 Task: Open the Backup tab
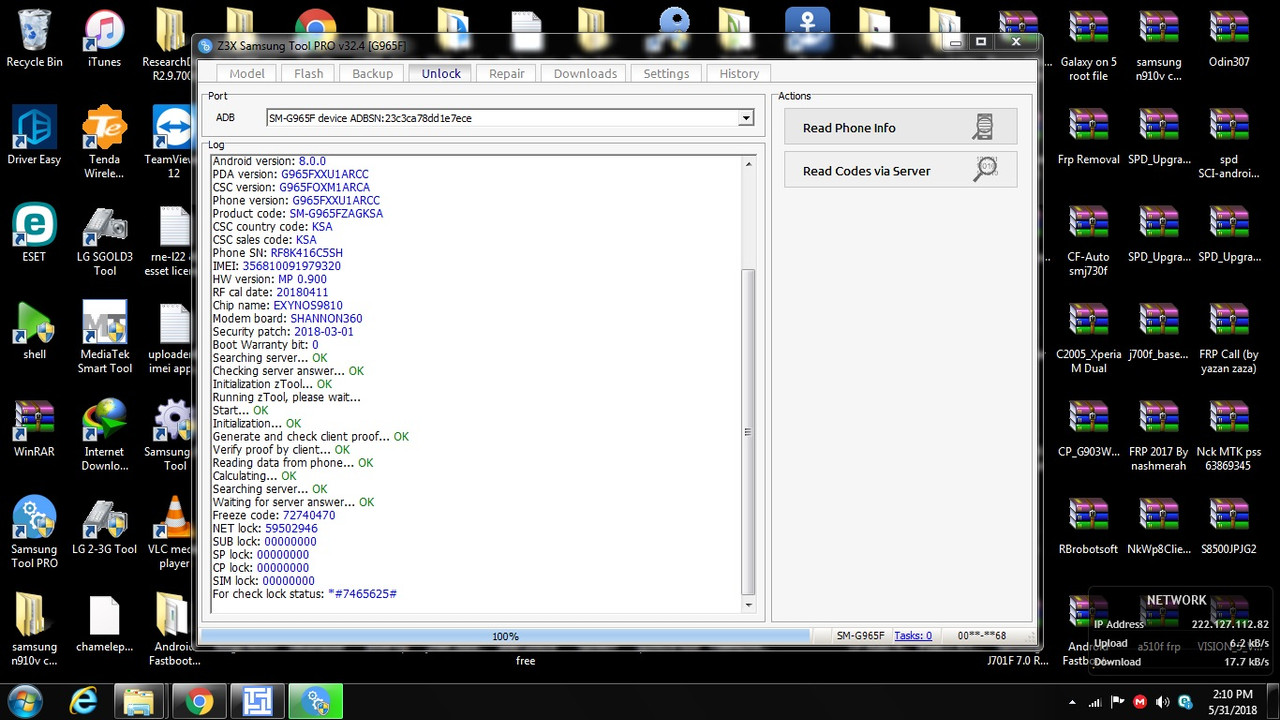(372, 73)
